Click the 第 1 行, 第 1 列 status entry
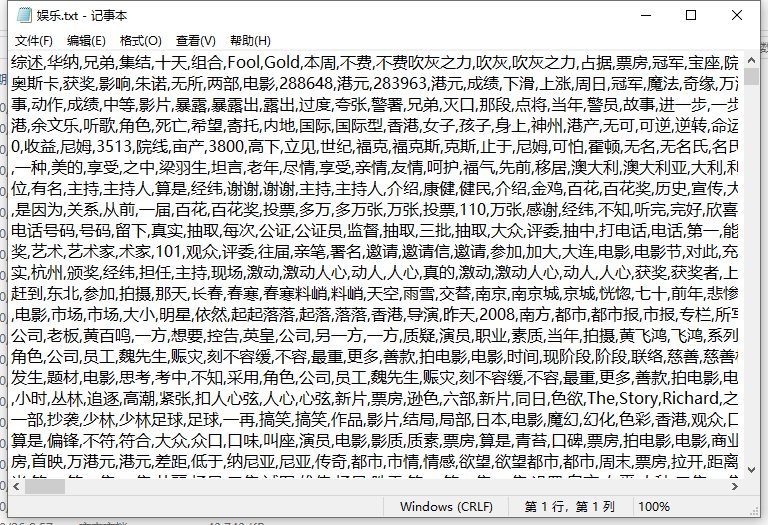 click(569, 506)
